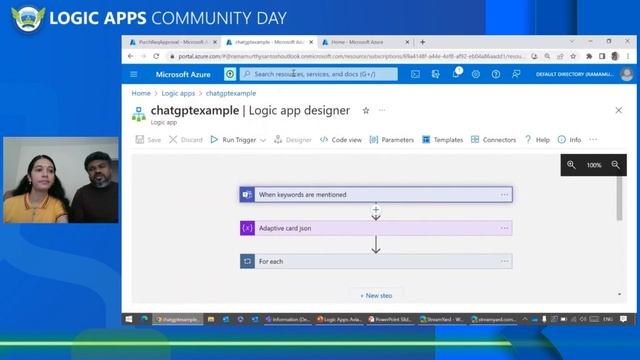
Task: Bookmark page with browser star icon
Action: (x=573, y=56)
